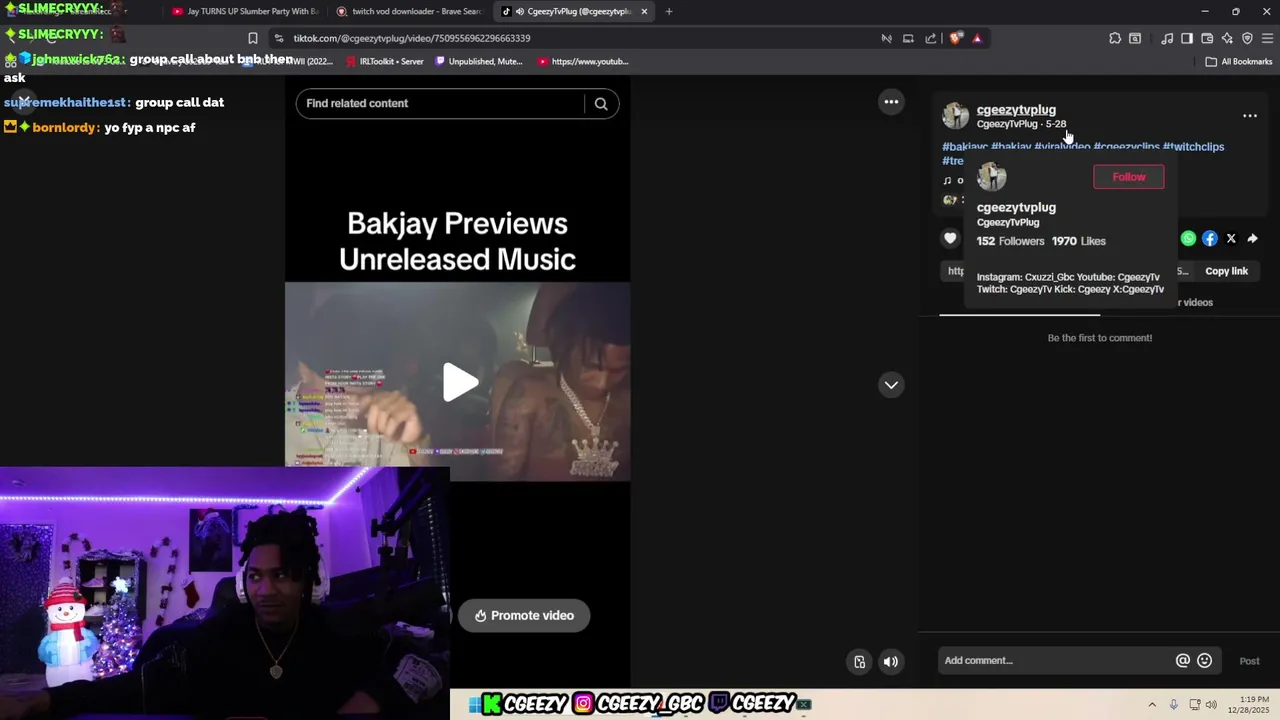Open the three-dot menu above the video

pyautogui.click(x=891, y=102)
